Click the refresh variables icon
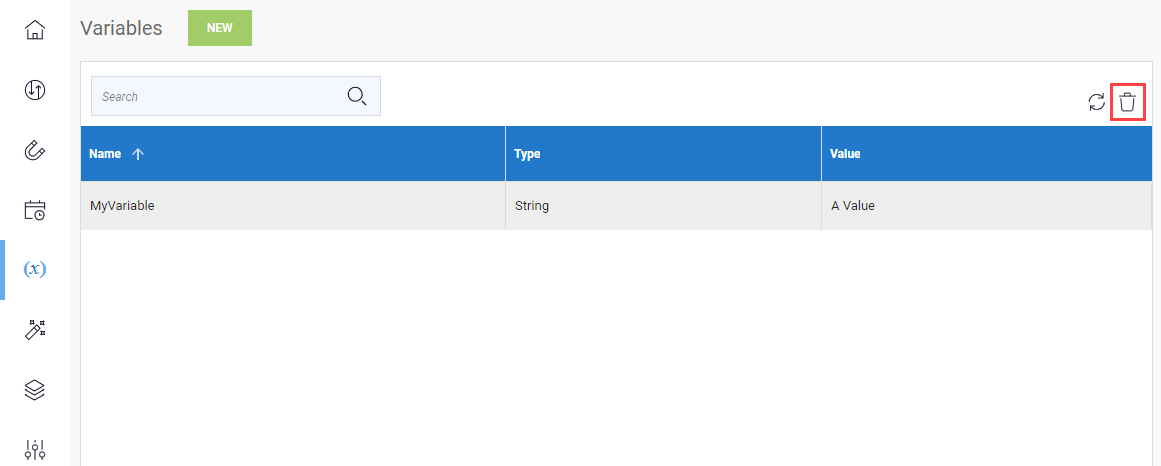Screen dimensions: 1161x466 [x=1097, y=102]
